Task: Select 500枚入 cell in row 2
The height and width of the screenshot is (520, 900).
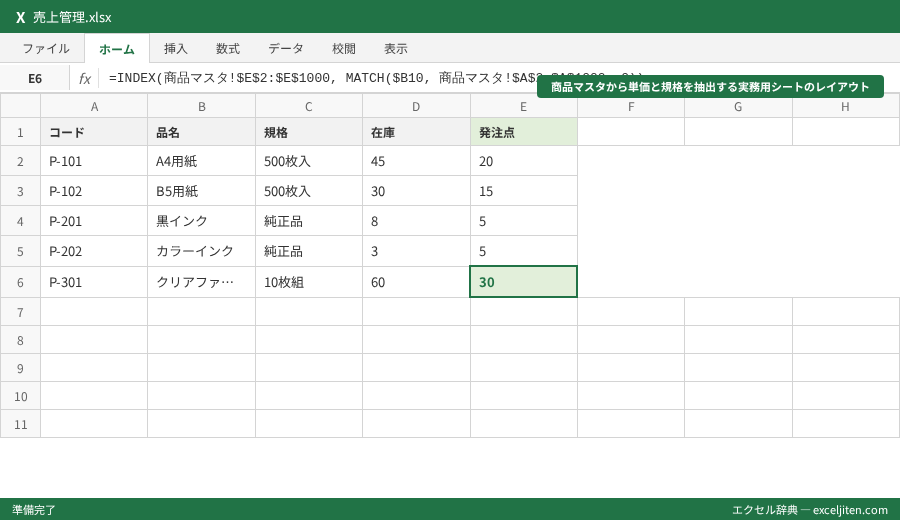Action: tap(309, 161)
